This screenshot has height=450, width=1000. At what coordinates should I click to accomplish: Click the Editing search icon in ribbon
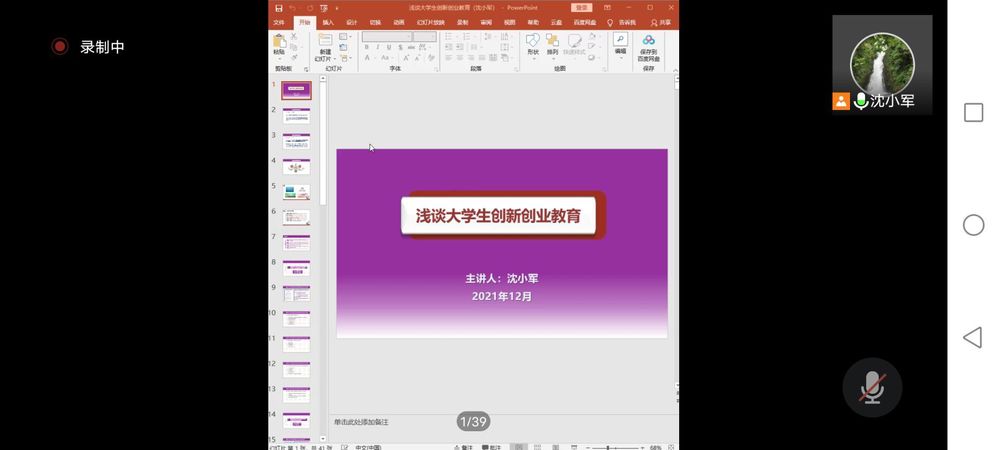tap(620, 40)
